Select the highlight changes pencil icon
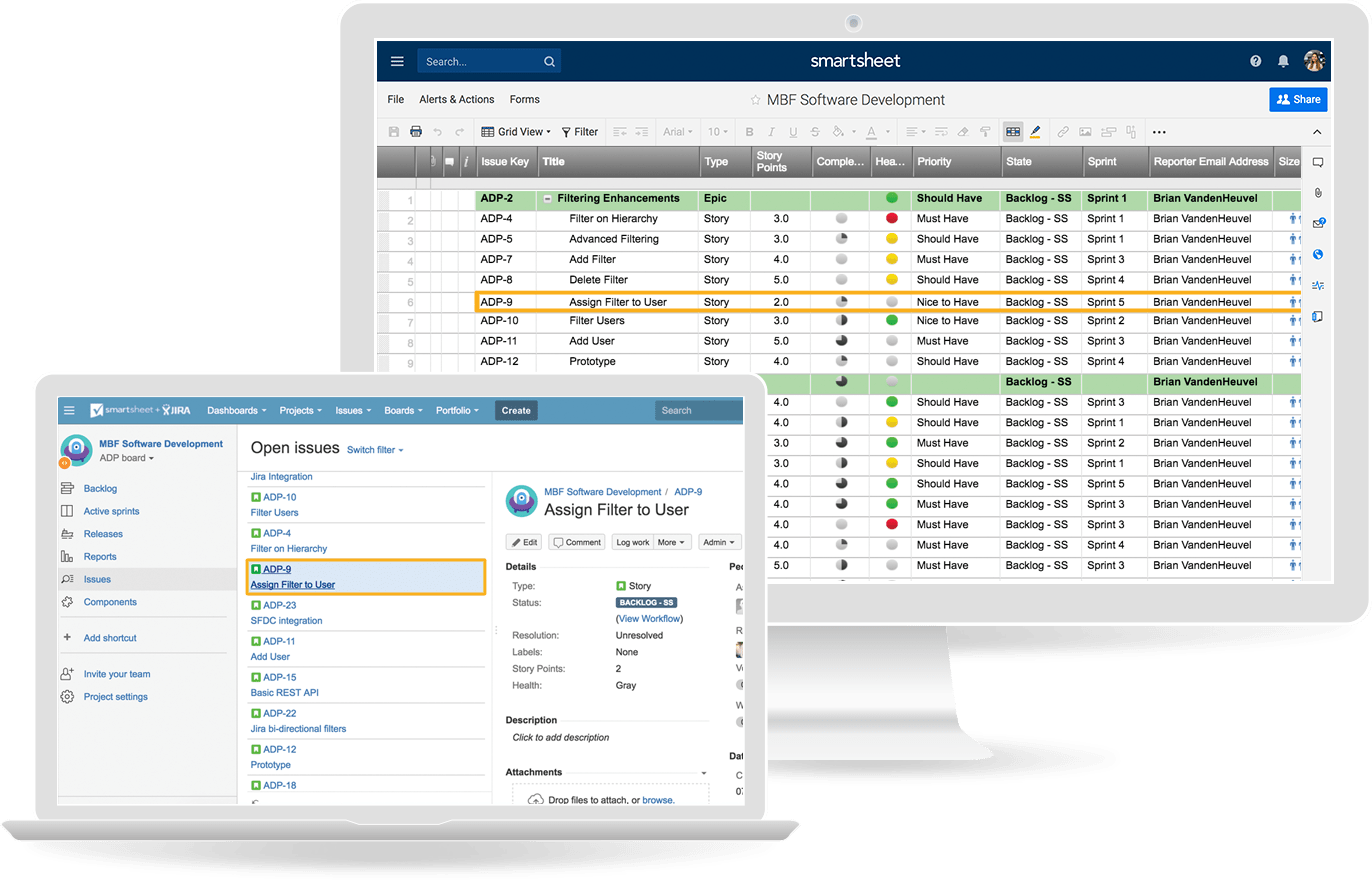Viewport: 1372px width, 880px height. pyautogui.click(x=1035, y=132)
